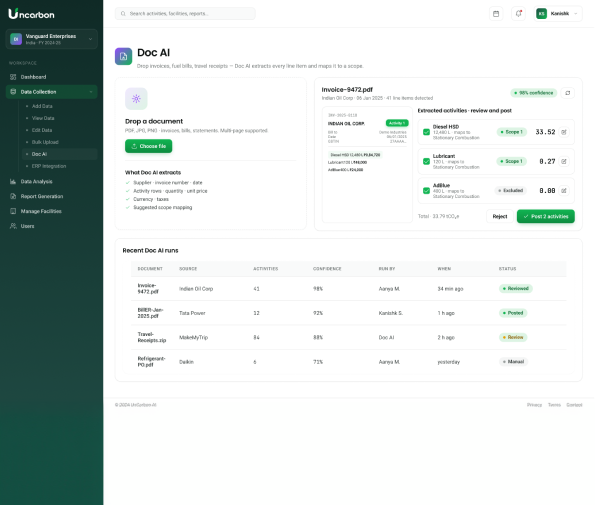
Task: Open the Kanishk user menu chevron
Action: coord(576,14)
